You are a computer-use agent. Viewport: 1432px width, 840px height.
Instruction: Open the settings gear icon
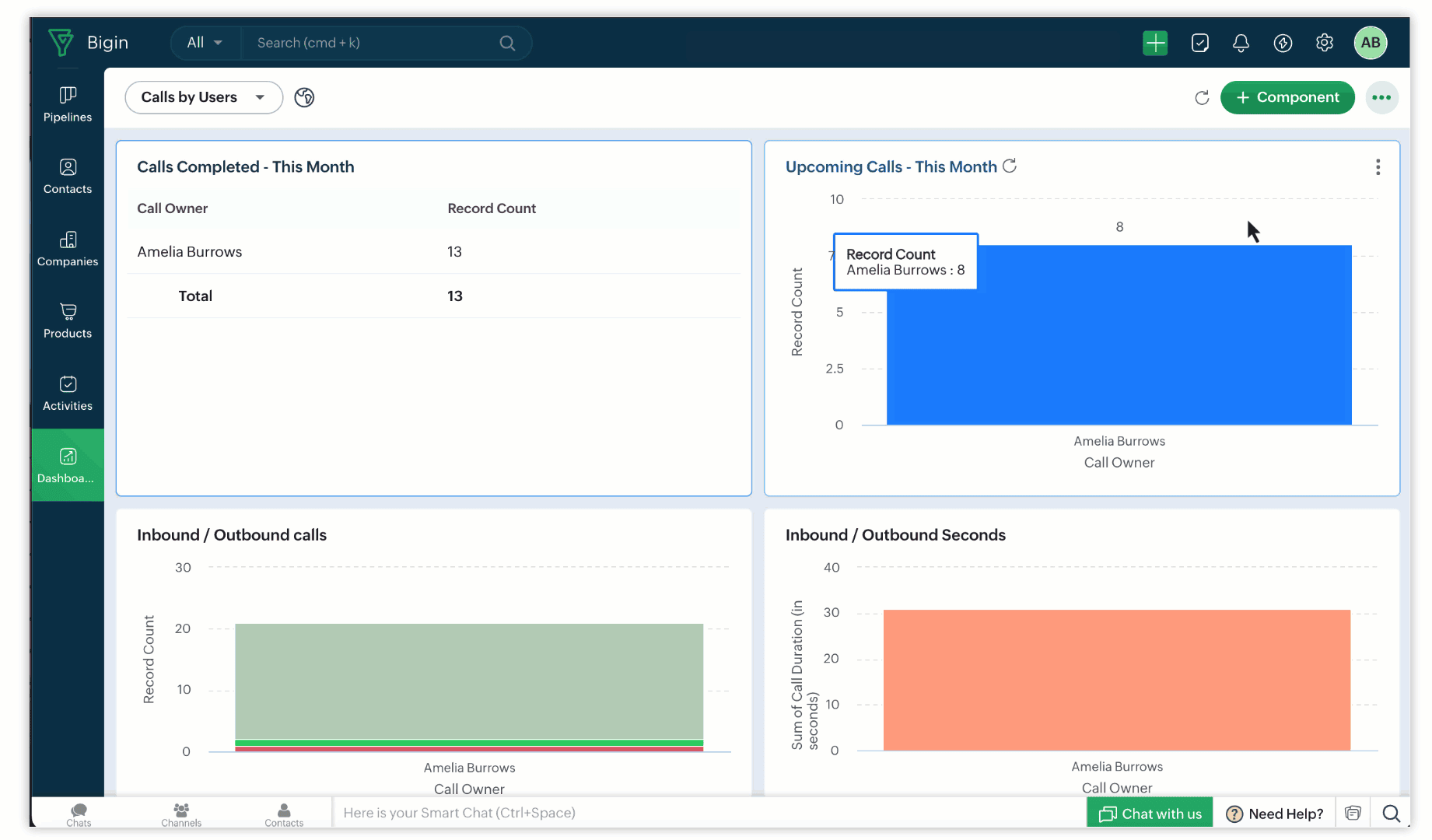tap(1324, 43)
